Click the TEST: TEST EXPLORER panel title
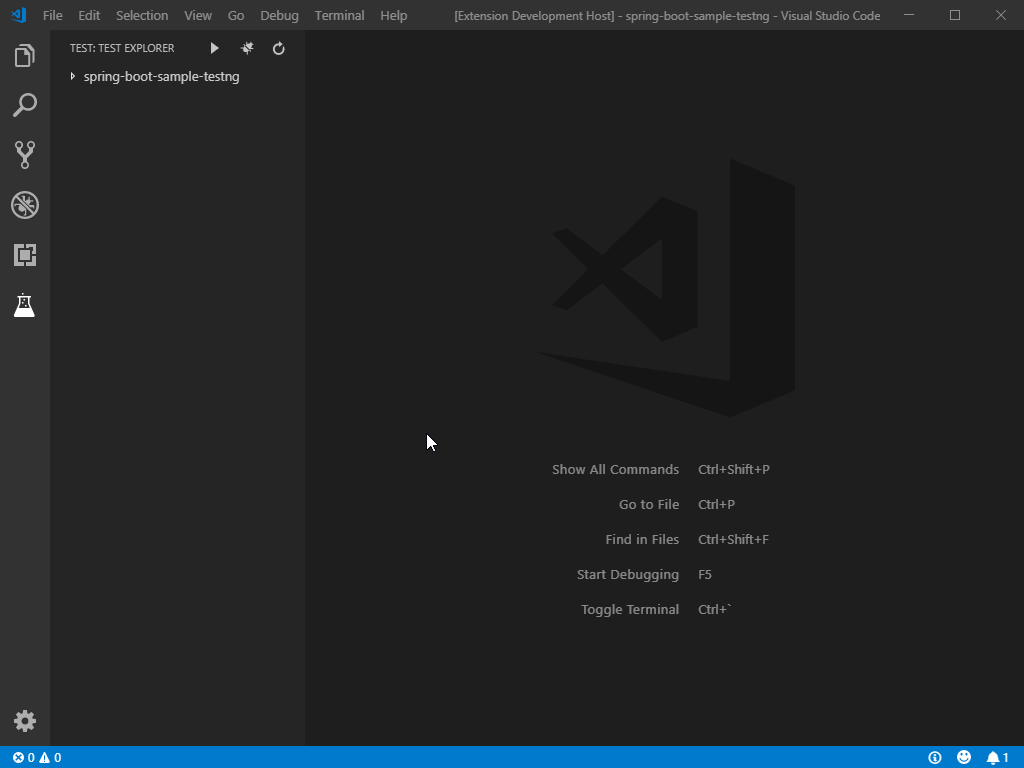The width and height of the screenshot is (1024, 768). pos(122,48)
